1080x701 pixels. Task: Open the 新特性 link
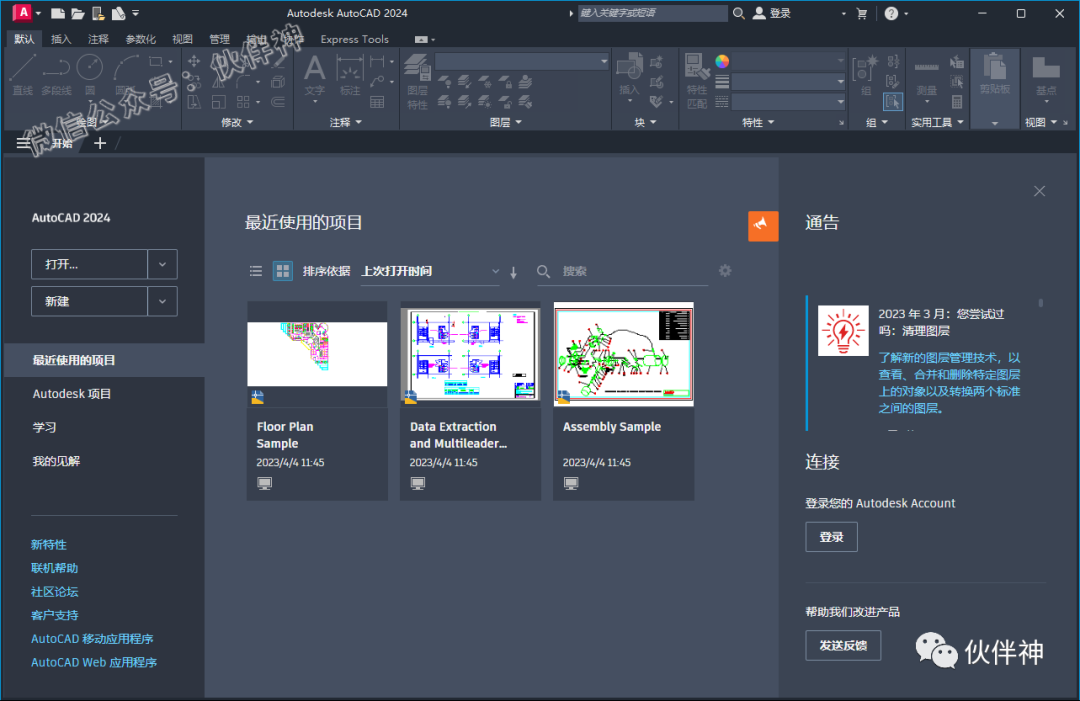point(49,545)
